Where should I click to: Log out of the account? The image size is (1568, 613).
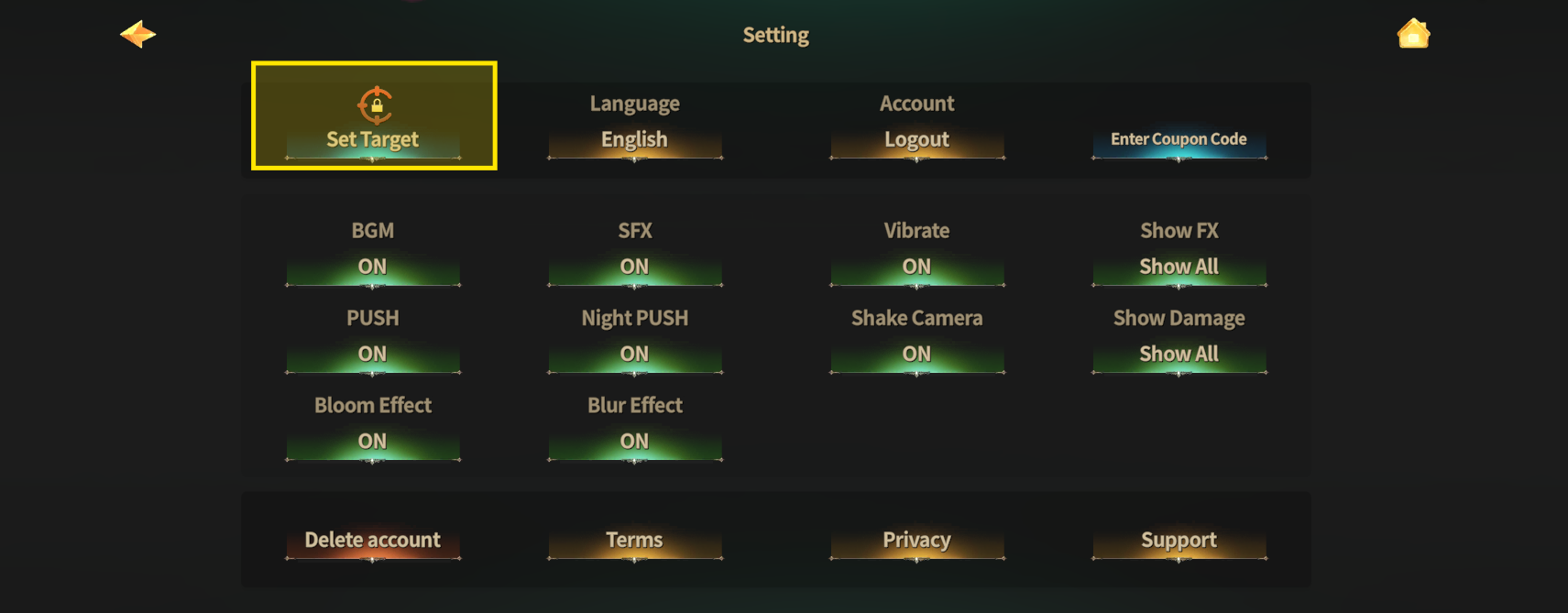coord(916,140)
